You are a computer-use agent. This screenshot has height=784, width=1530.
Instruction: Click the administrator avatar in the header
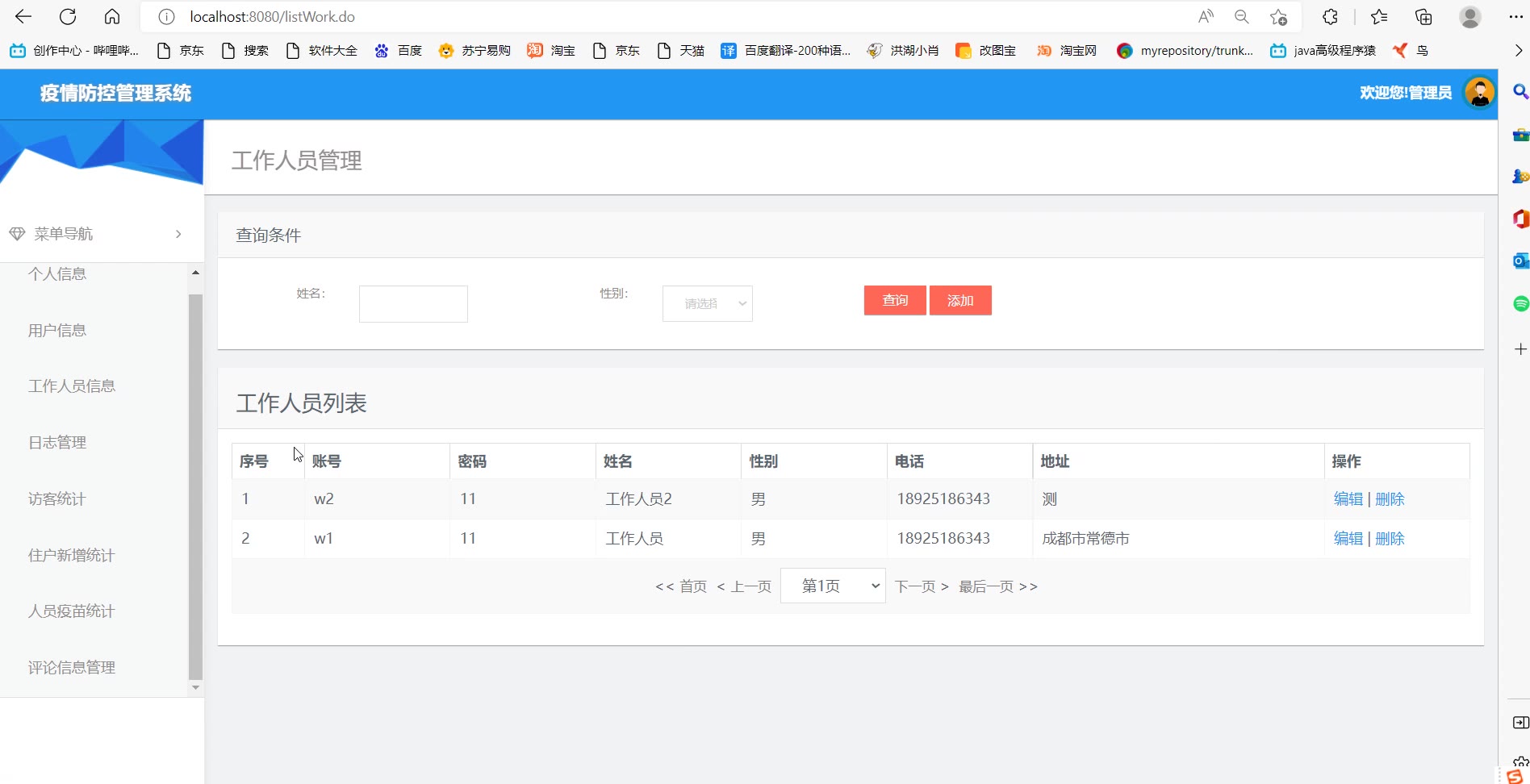1479,93
